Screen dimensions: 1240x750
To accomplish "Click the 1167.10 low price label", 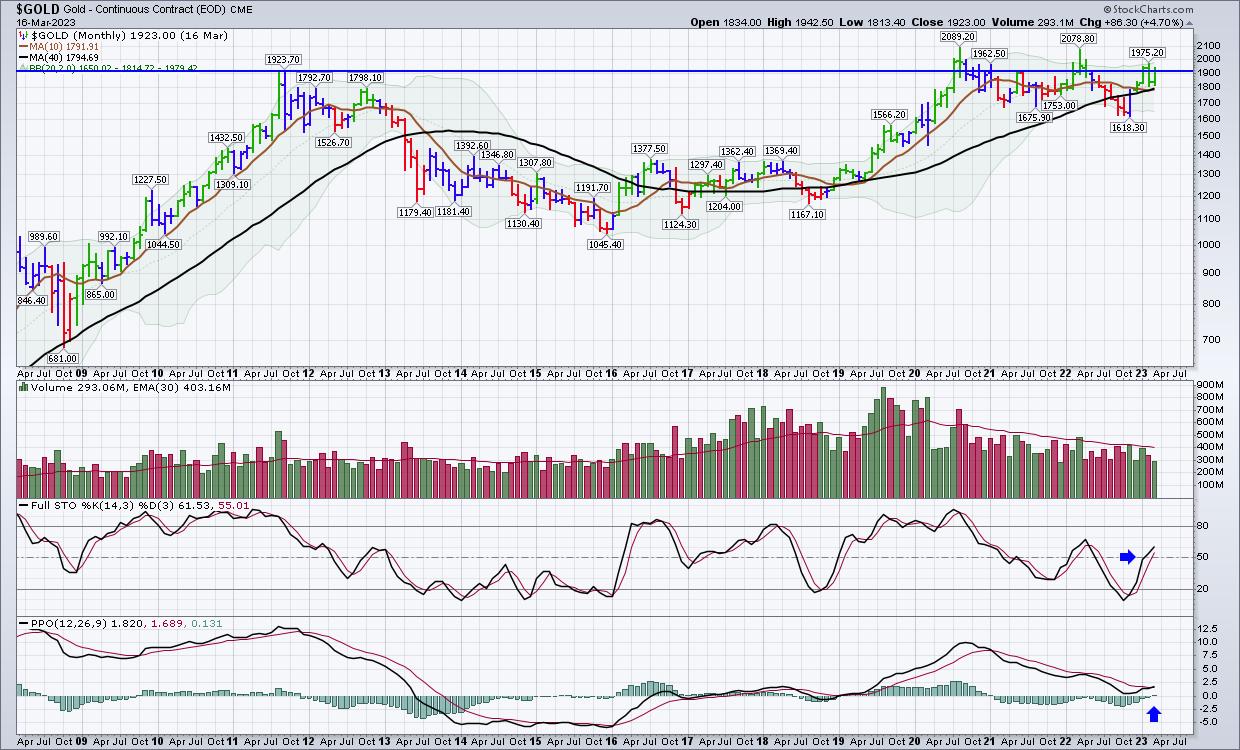I will pyautogui.click(x=808, y=214).
